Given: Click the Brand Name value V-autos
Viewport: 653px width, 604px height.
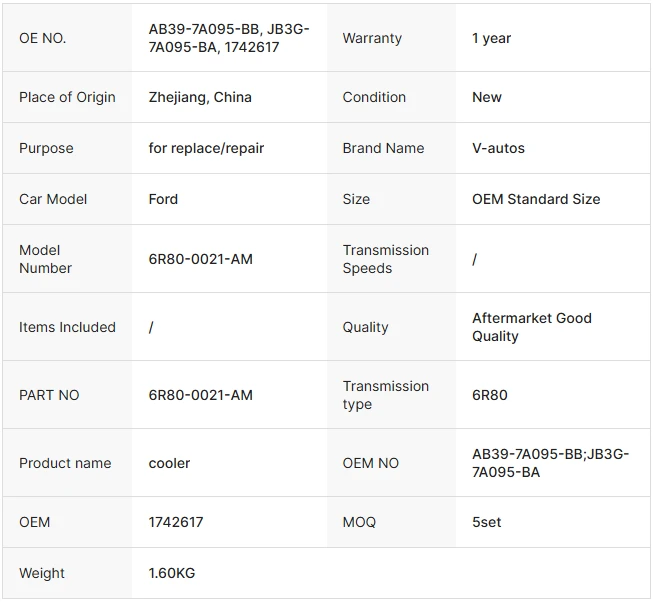Looking at the screenshot, I should click(x=498, y=148).
